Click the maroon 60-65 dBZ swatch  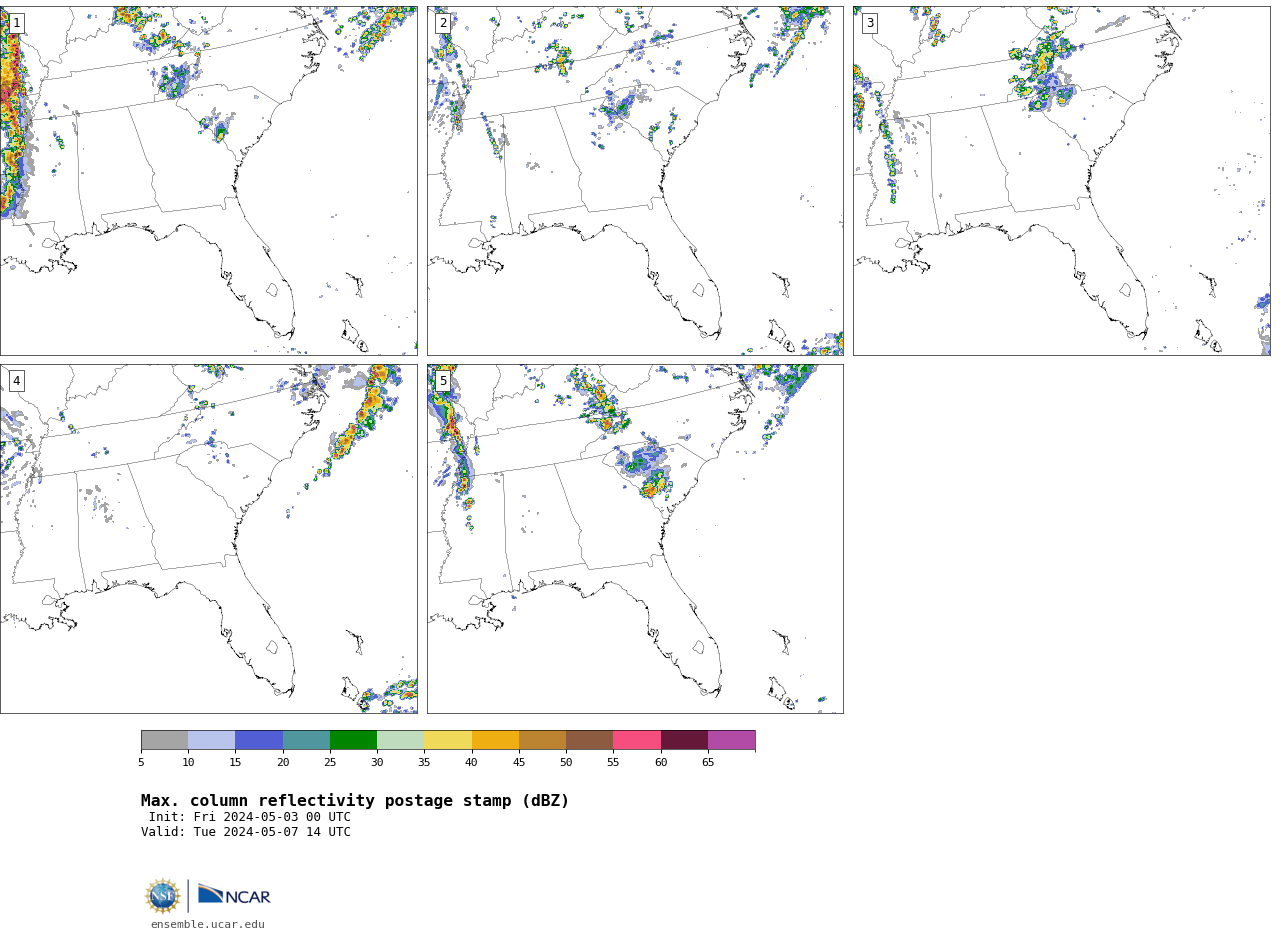click(684, 740)
